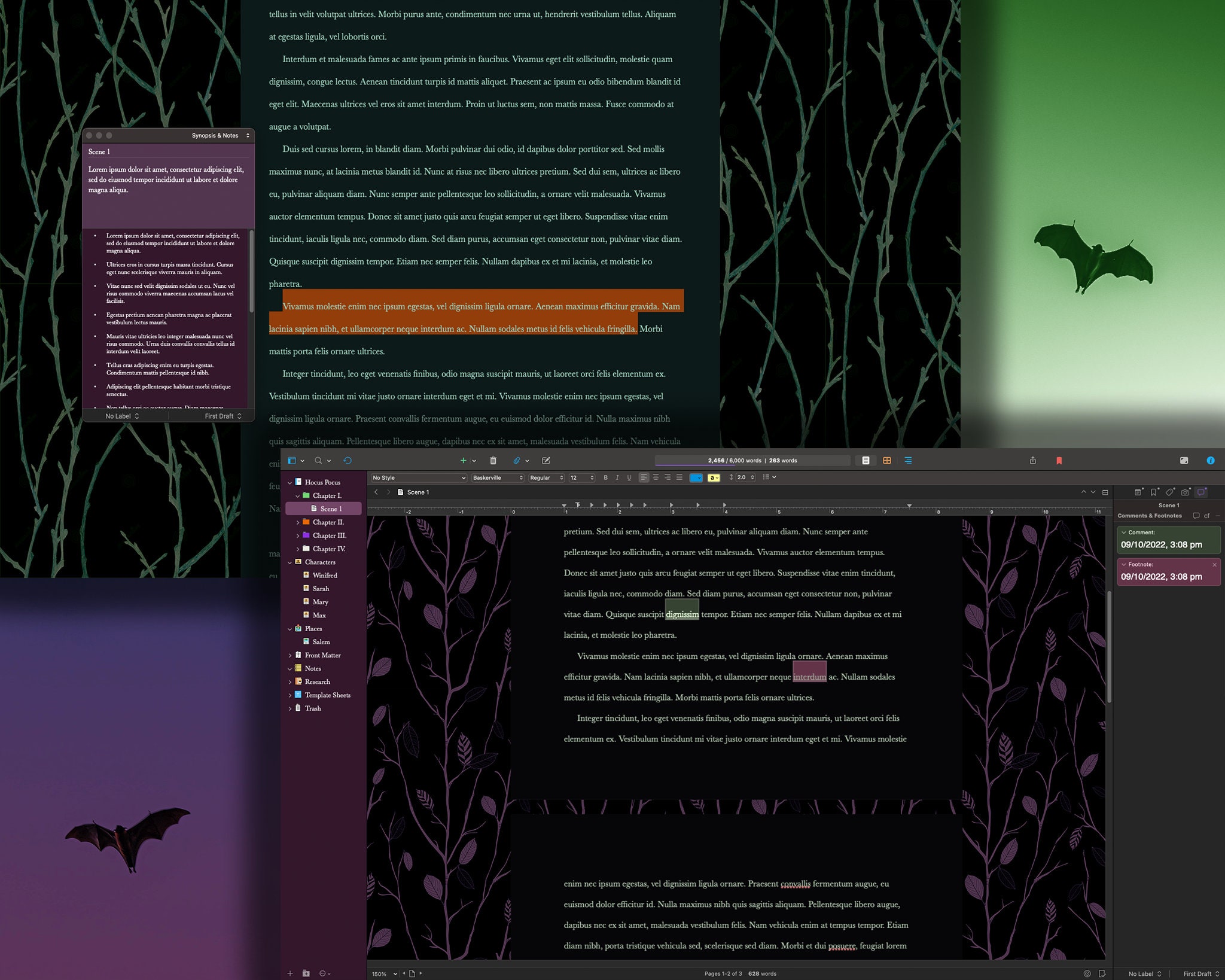Open the First Draft status control at bottom right
The image size is (1225, 980).
pyautogui.click(x=1202, y=973)
